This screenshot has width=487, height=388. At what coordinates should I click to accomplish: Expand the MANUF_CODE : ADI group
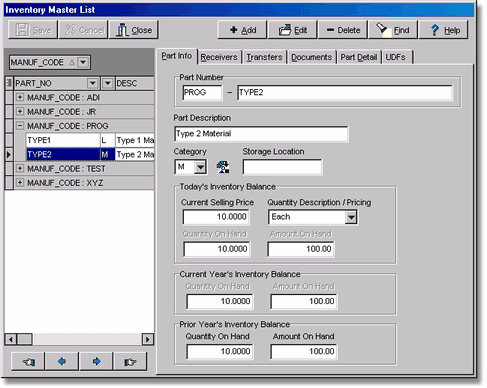pyautogui.click(x=20, y=97)
